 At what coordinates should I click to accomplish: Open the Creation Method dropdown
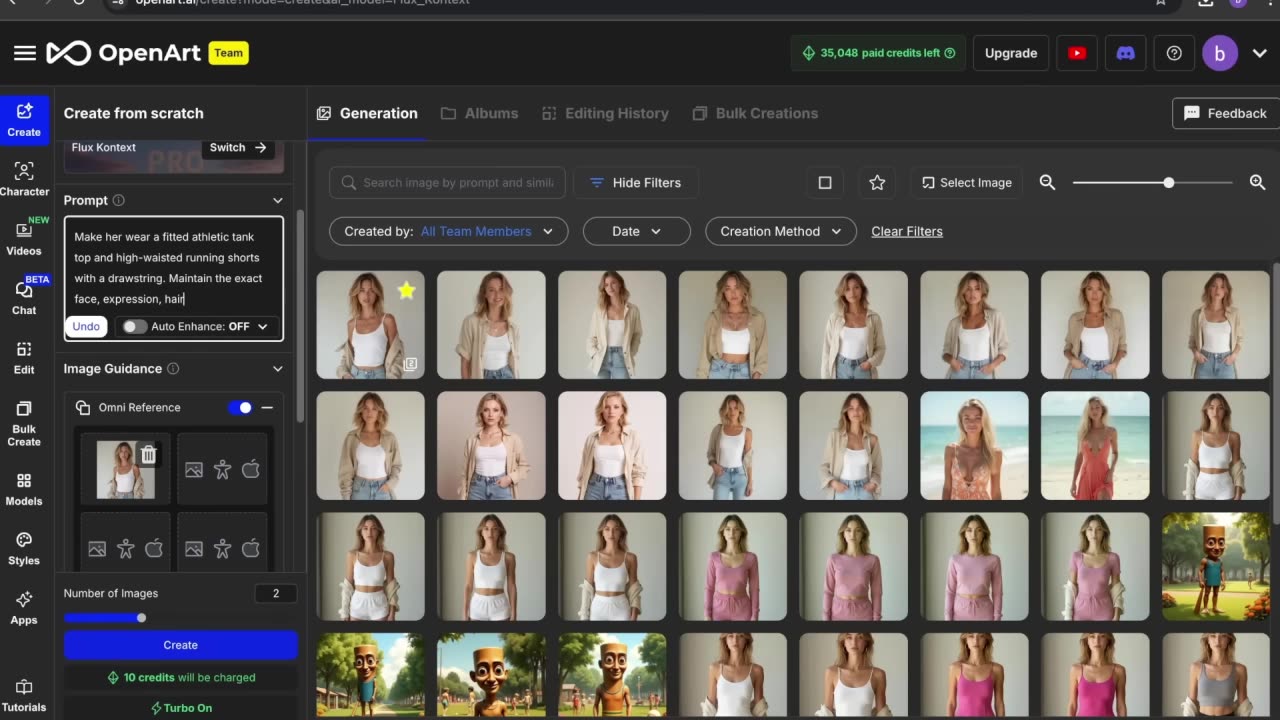pyautogui.click(x=781, y=231)
